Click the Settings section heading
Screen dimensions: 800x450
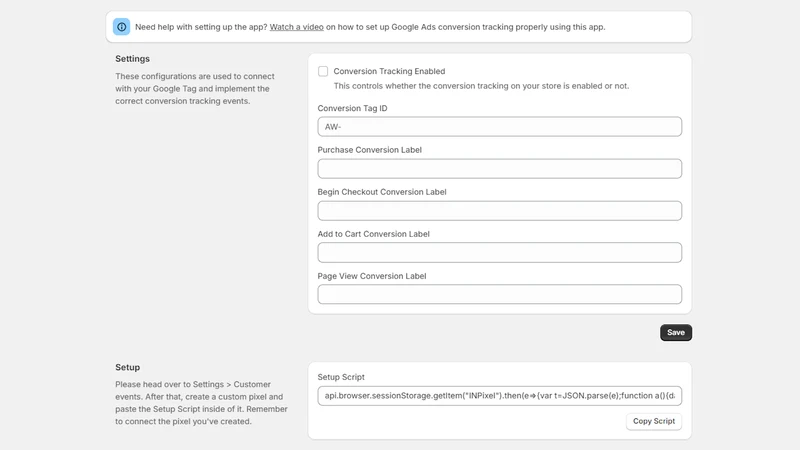pyautogui.click(x=132, y=59)
